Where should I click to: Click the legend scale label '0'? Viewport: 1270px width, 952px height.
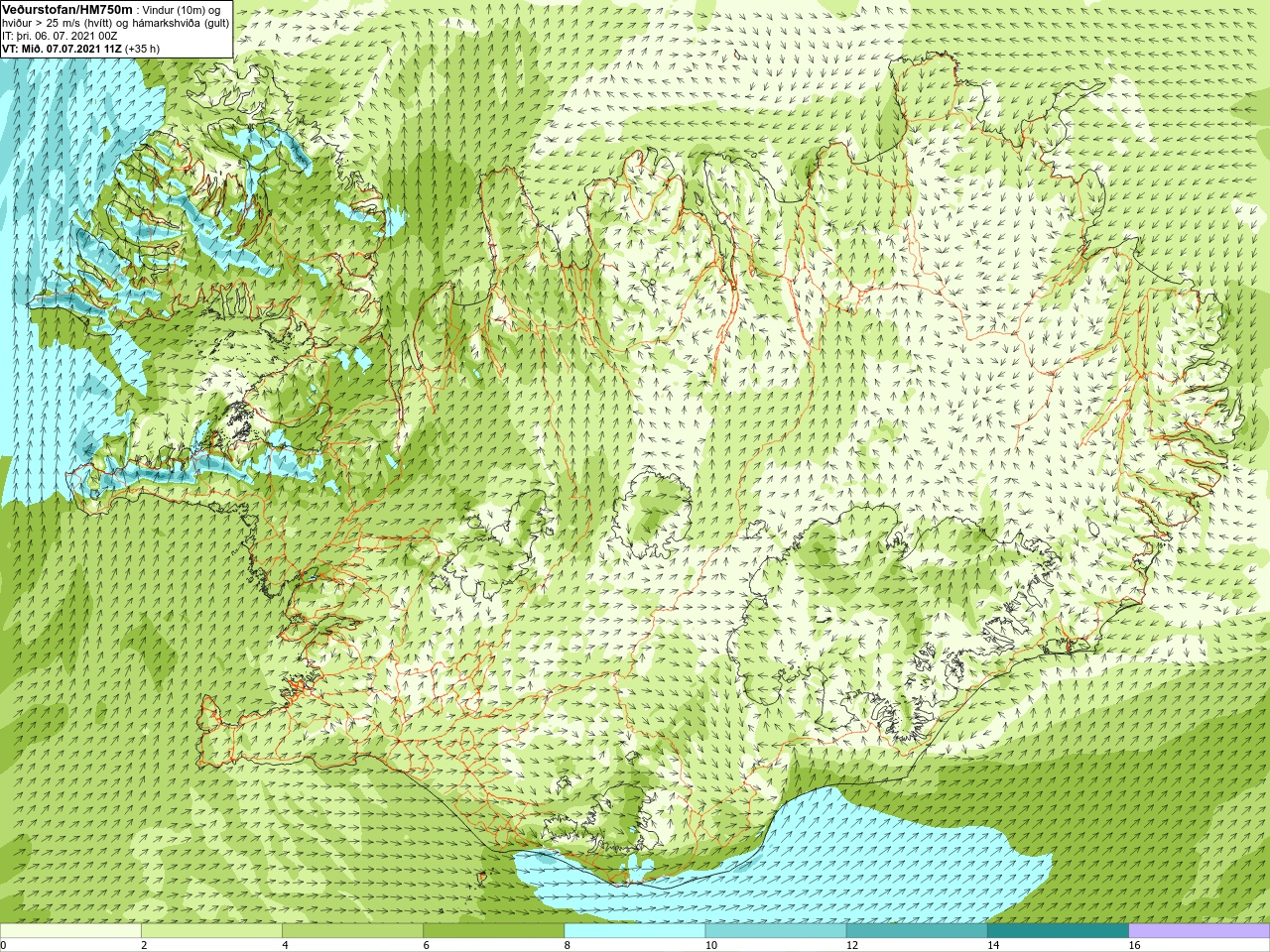pyautogui.click(x=4, y=945)
